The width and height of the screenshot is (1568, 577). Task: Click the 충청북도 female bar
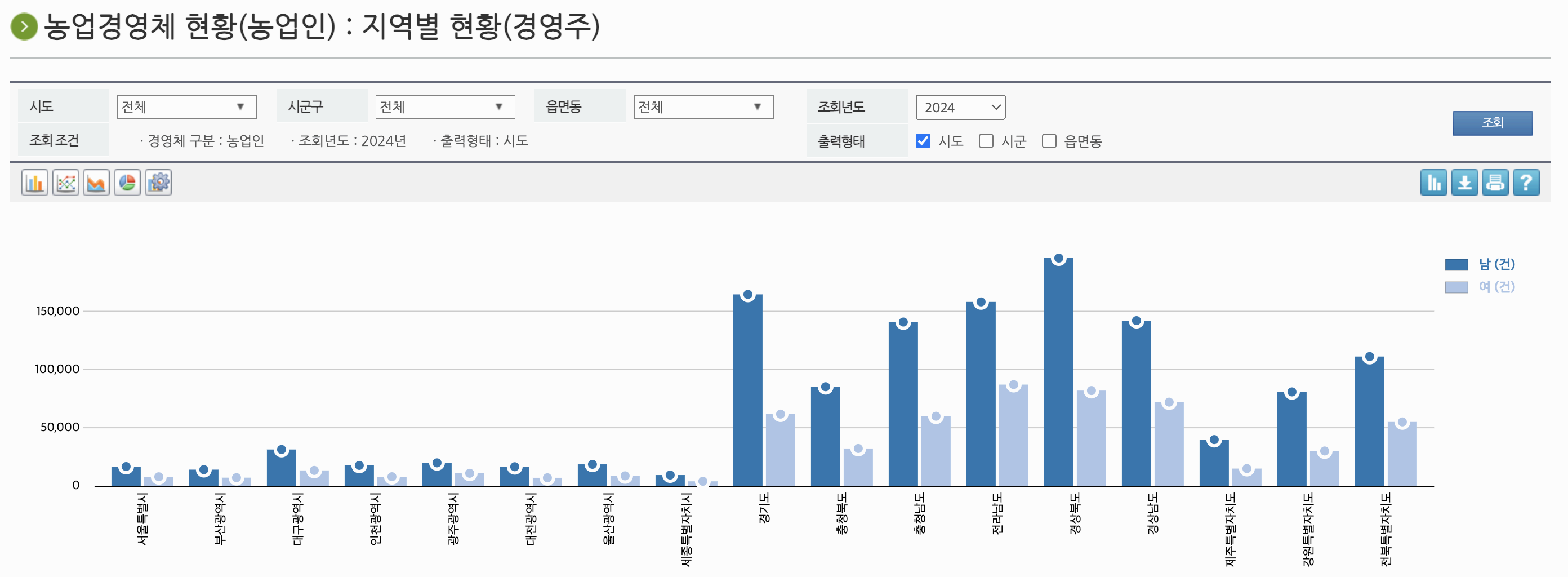tap(858, 467)
